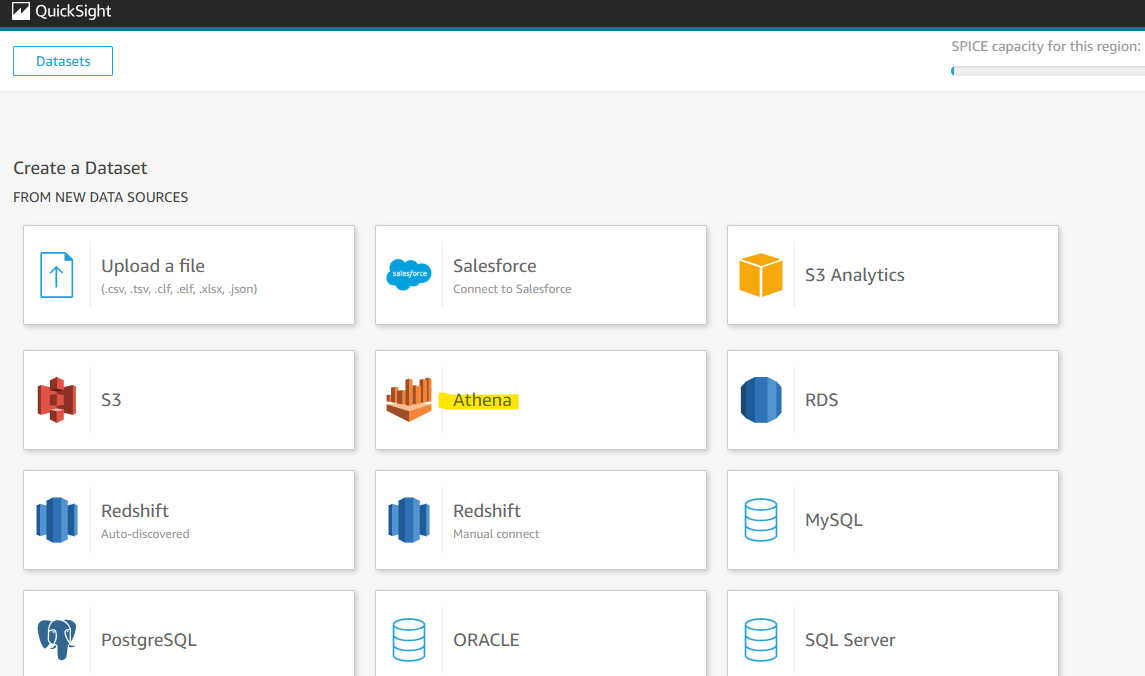Screen dimensions: 1145x676
Task: Click the S3 Analytics orange cube icon
Action: [761, 274]
